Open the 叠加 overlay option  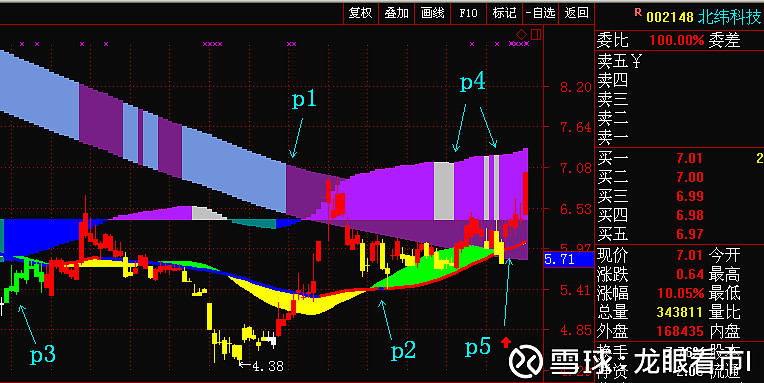click(396, 13)
